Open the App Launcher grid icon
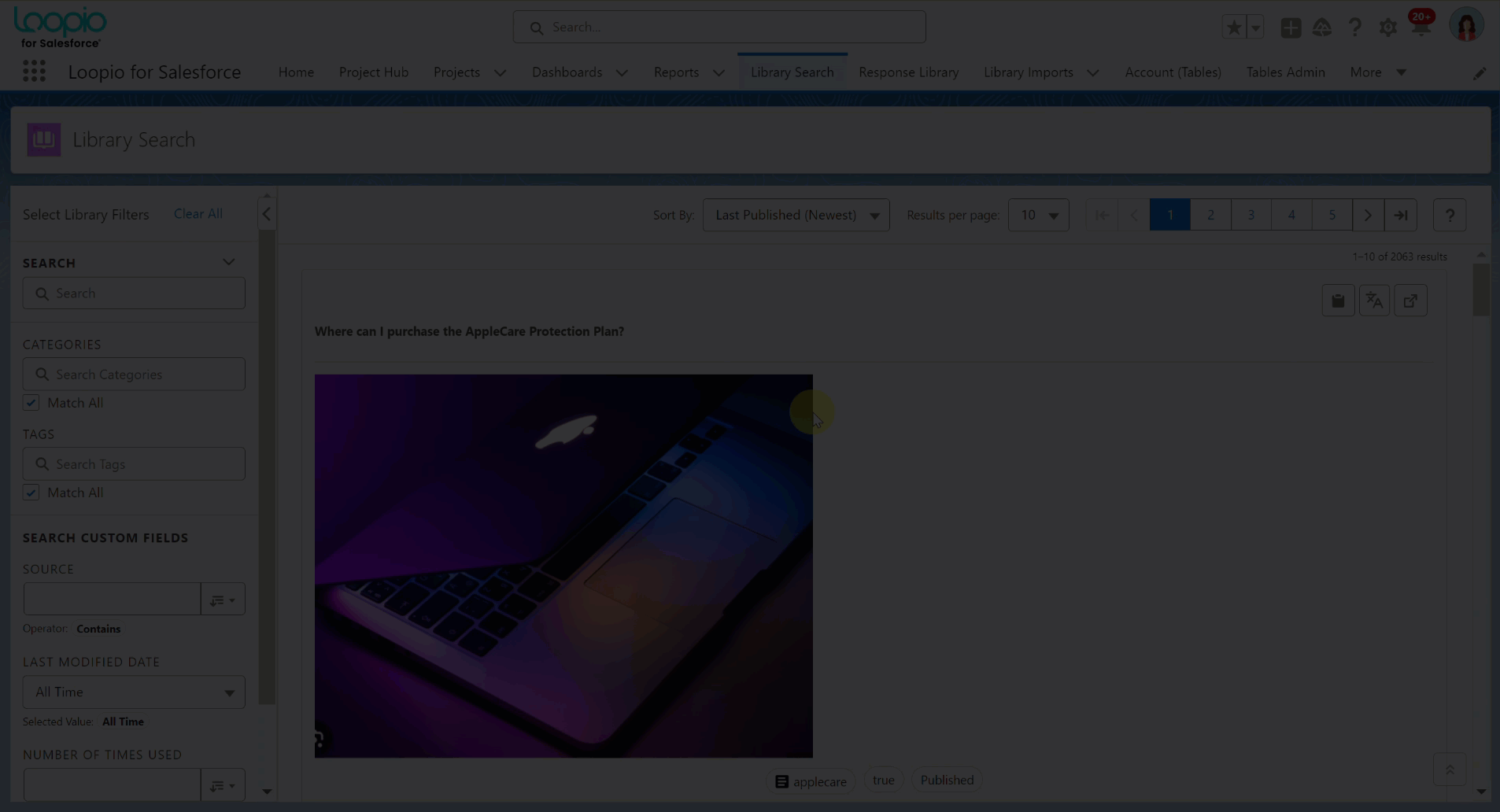Viewport: 1500px width, 812px height. 34,72
